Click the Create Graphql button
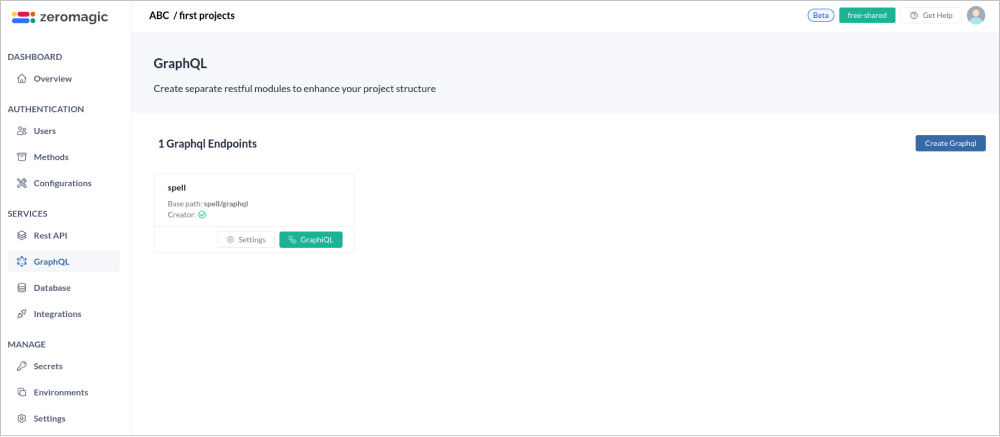 [950, 144]
